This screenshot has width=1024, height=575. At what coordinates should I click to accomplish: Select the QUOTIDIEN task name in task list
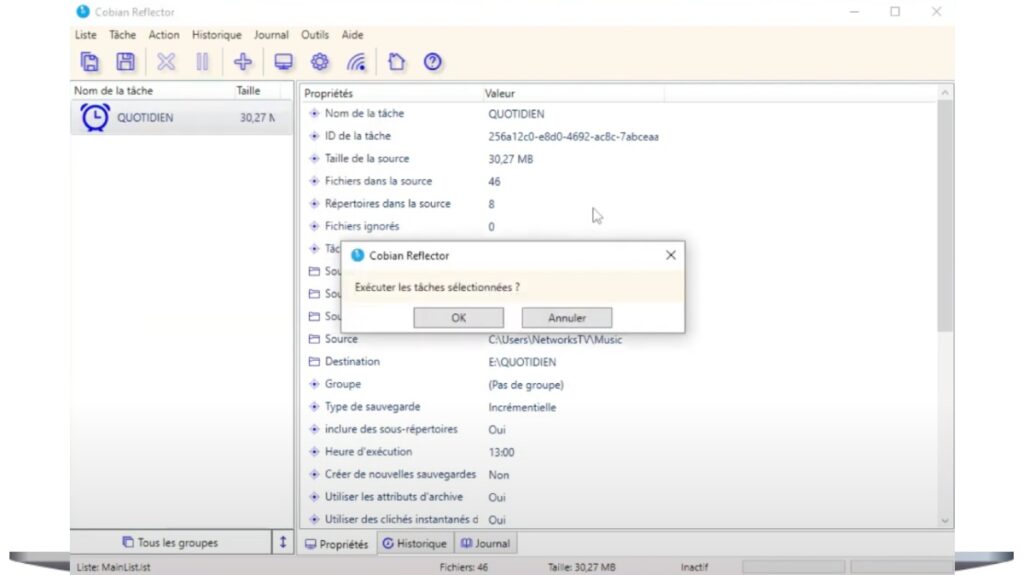pyautogui.click(x=145, y=118)
